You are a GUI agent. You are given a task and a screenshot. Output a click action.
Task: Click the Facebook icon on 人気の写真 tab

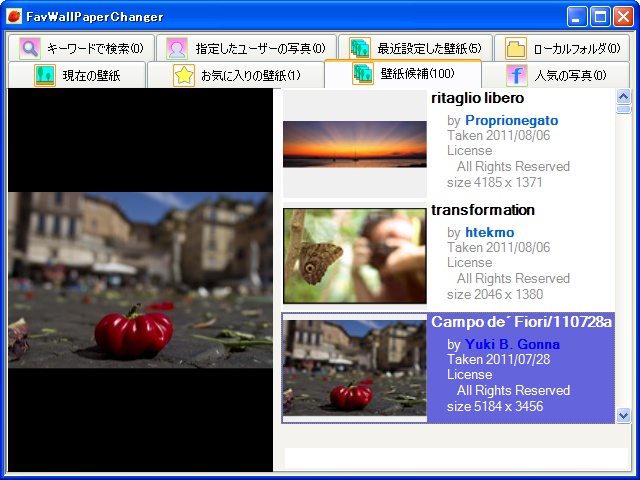click(x=517, y=75)
